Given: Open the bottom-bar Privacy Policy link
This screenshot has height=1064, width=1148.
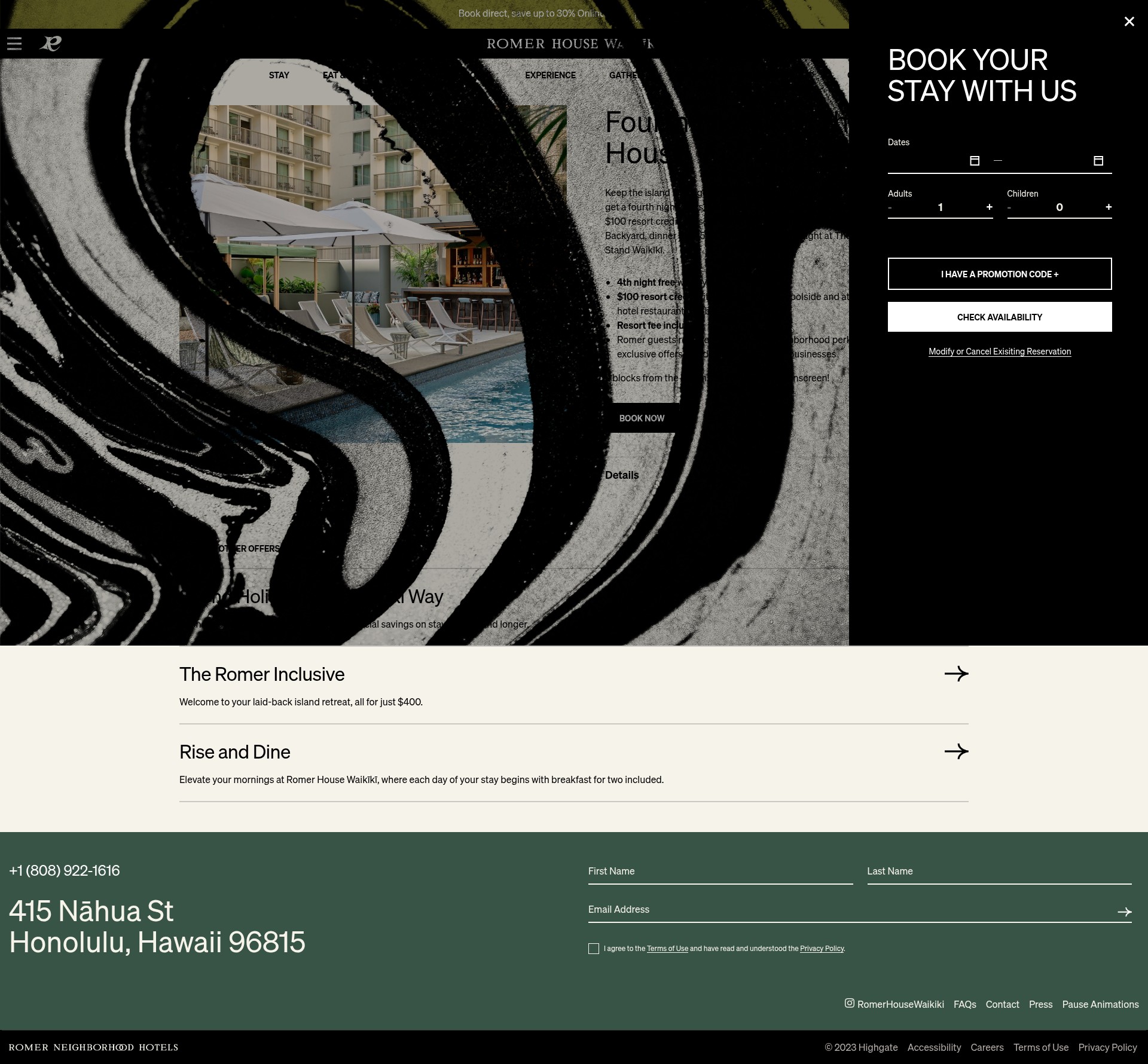Looking at the screenshot, I should pos(1107,1047).
